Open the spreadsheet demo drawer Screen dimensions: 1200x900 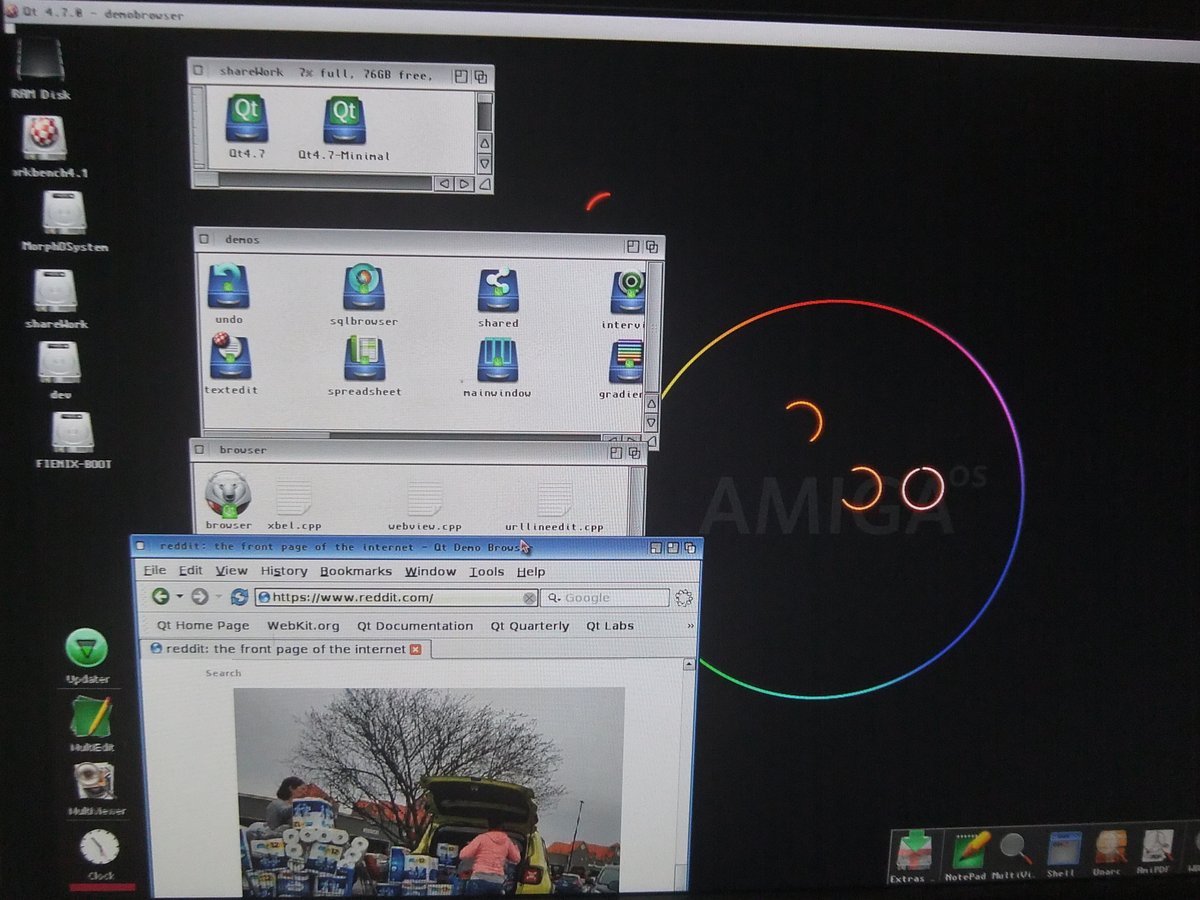point(365,358)
